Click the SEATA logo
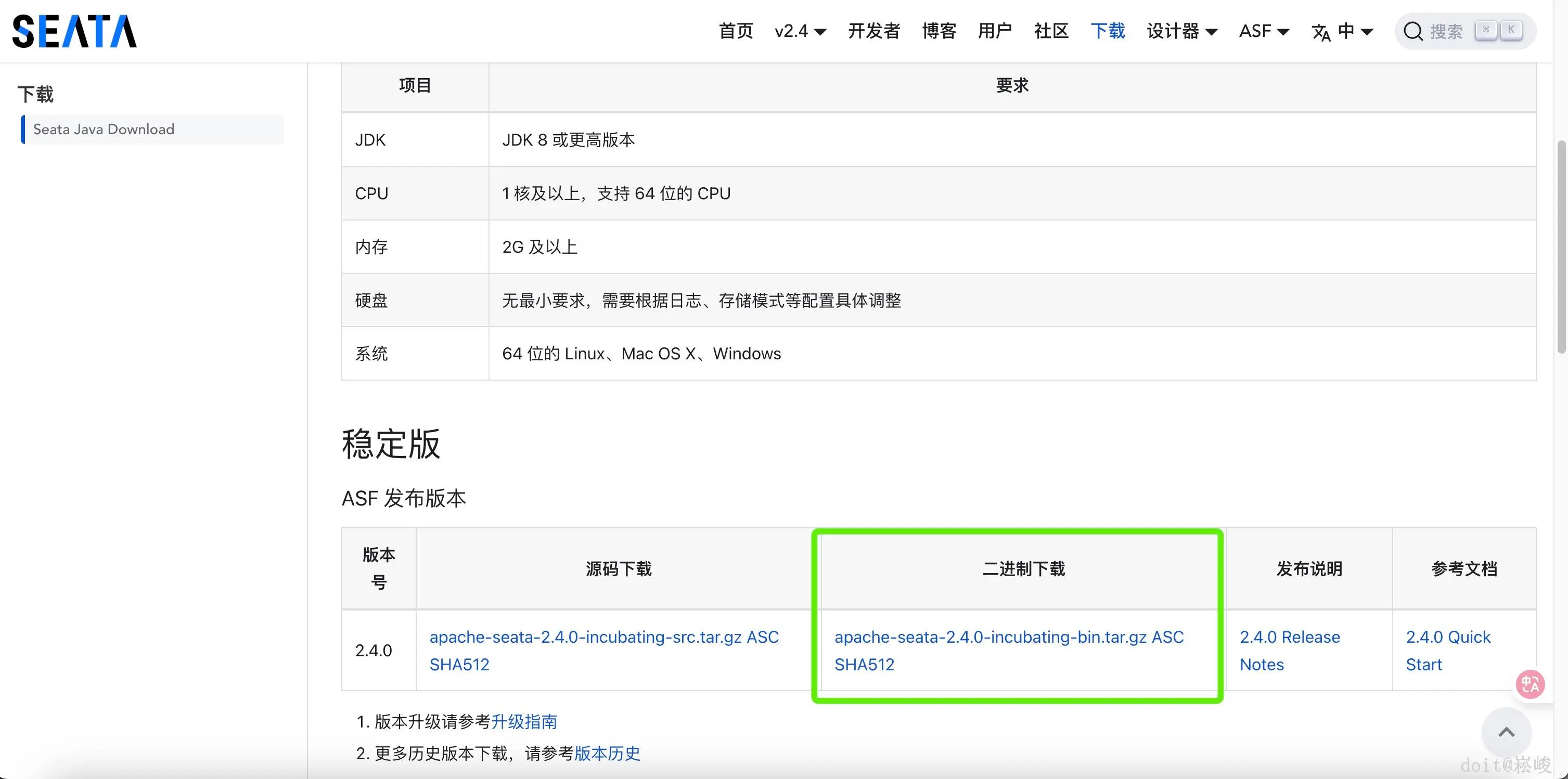Viewport: 1568px width, 779px height. 74,31
